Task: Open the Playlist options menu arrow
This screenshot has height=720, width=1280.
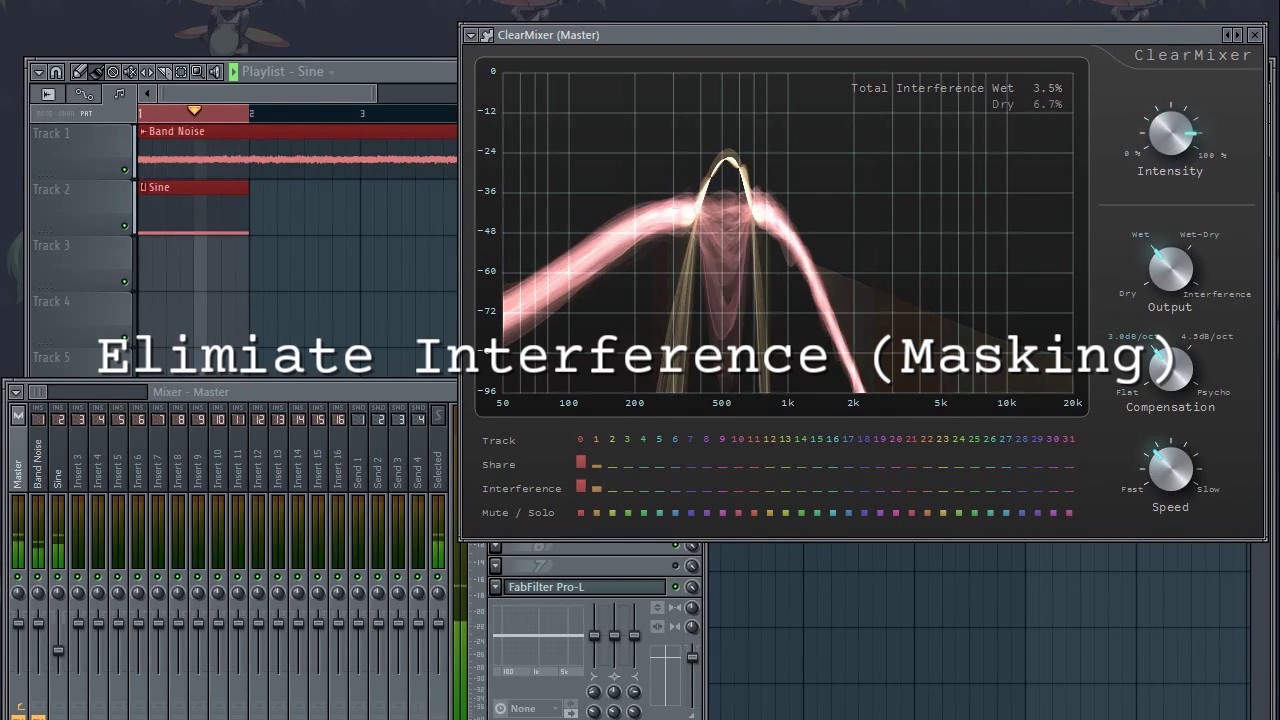Action: (x=39, y=72)
